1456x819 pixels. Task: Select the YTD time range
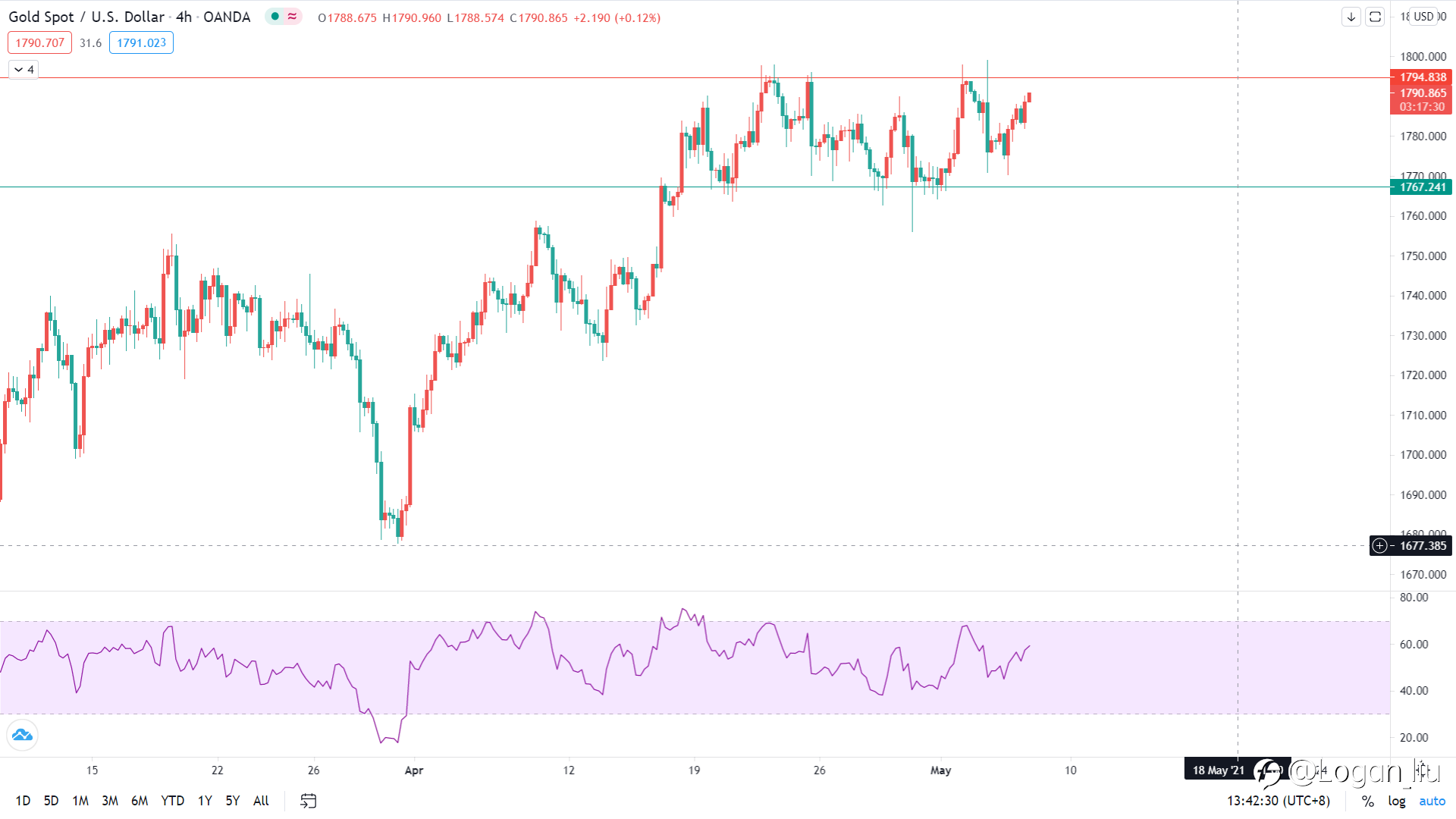tap(173, 801)
